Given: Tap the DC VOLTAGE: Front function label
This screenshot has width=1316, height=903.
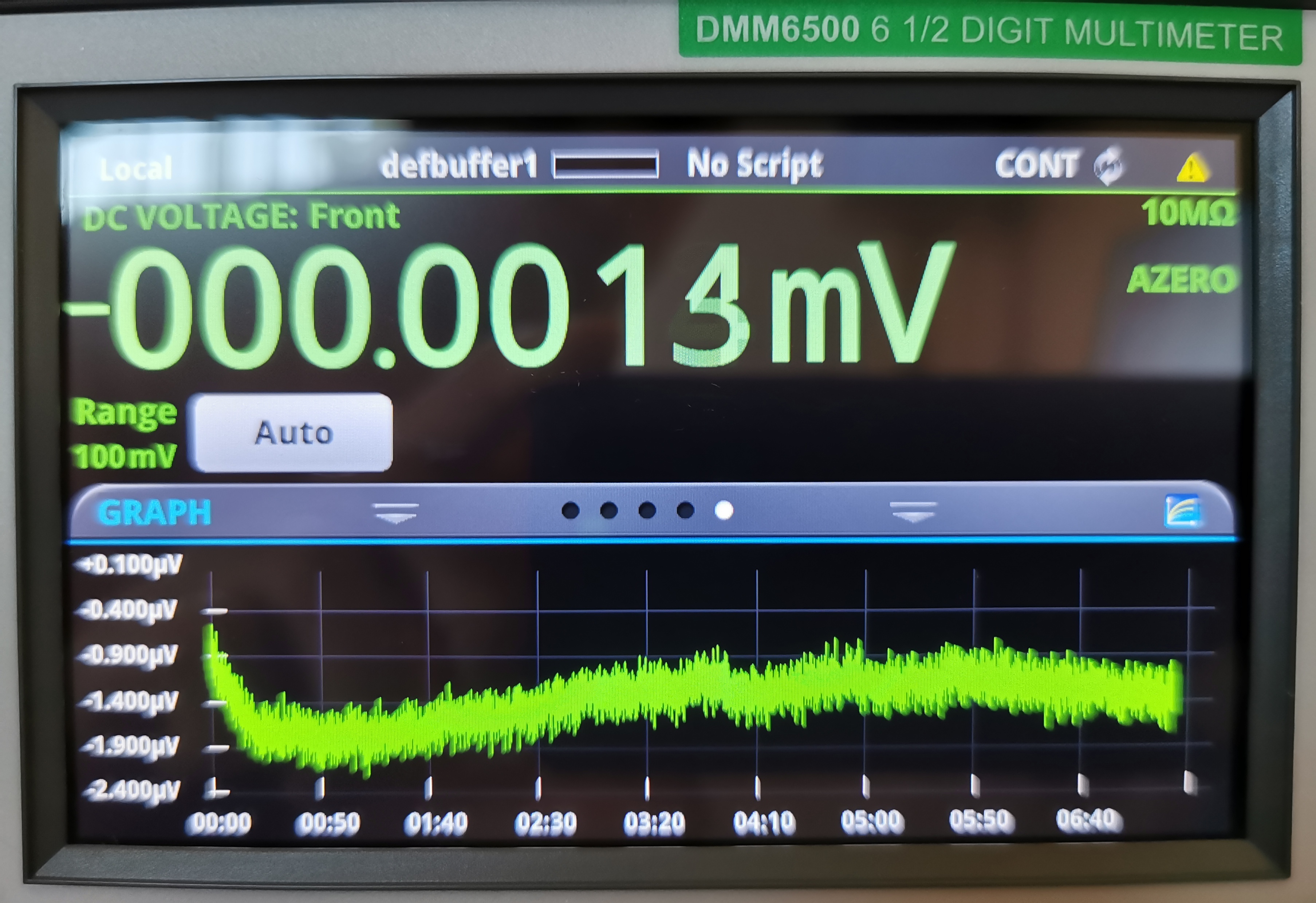Looking at the screenshot, I should (x=242, y=216).
